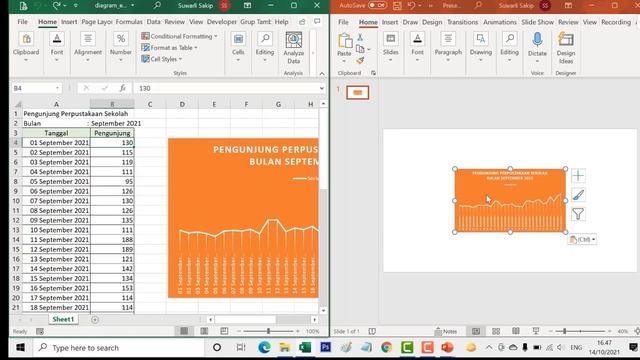
Task: Open PowerPoint Transitions tab
Action: click(462, 22)
